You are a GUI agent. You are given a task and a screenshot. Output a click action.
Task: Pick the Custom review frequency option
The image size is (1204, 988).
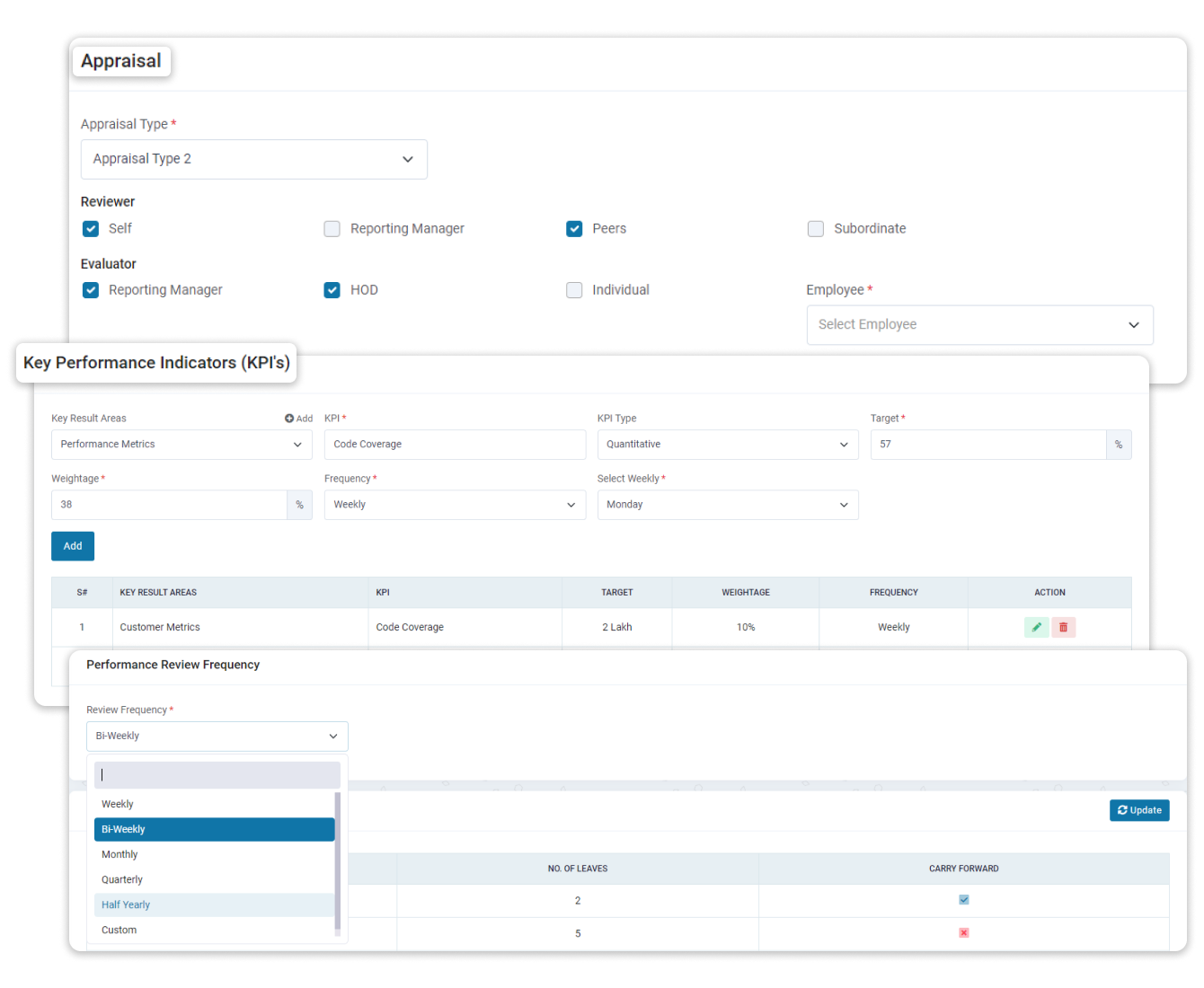click(120, 931)
